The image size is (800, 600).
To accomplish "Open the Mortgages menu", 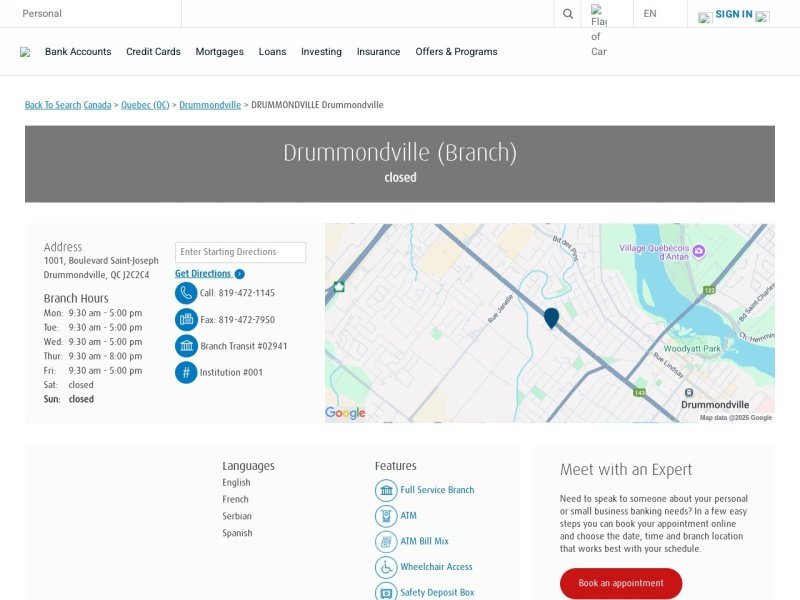I will coord(219,52).
